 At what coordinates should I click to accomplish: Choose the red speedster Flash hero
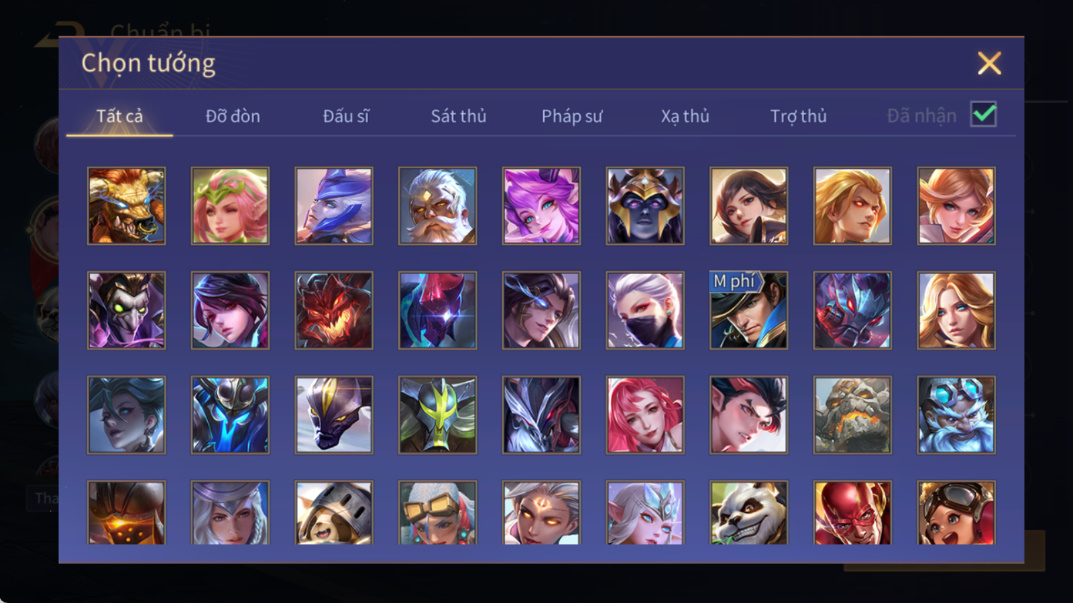[x=852, y=513]
